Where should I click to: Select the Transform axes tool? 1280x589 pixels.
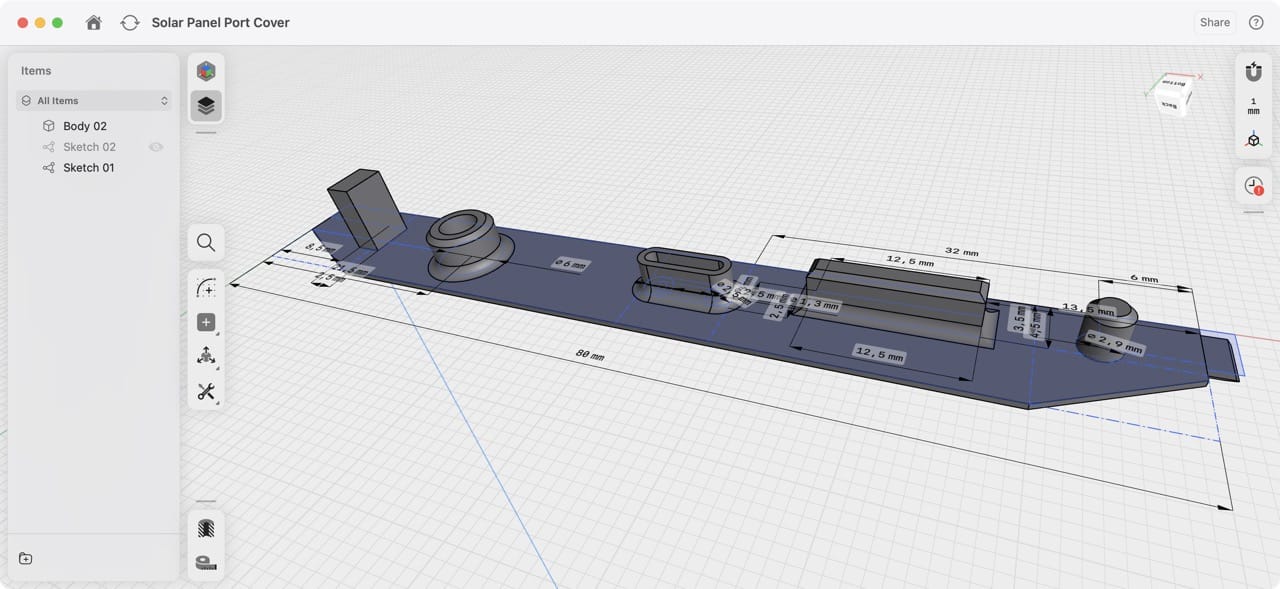[x=206, y=356]
